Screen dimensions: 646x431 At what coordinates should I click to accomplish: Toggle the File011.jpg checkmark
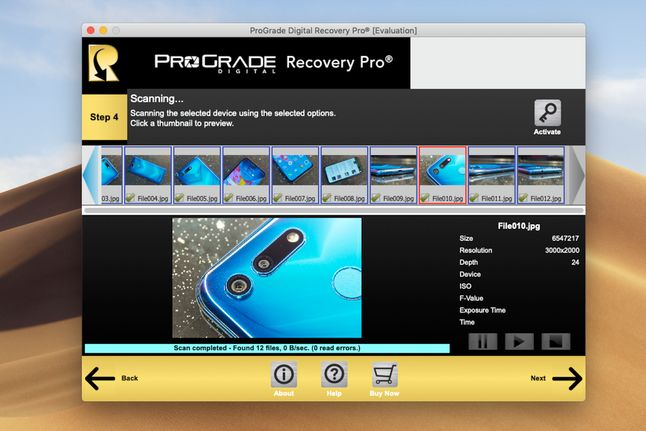point(474,198)
